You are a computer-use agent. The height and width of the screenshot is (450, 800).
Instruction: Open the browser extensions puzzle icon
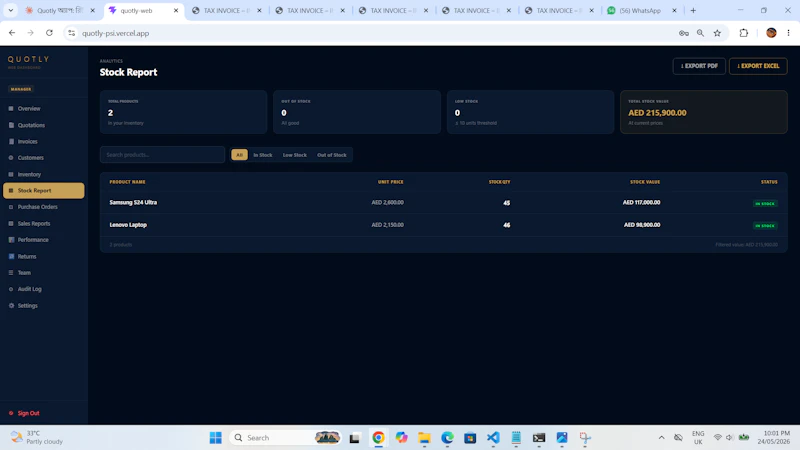[x=743, y=33]
